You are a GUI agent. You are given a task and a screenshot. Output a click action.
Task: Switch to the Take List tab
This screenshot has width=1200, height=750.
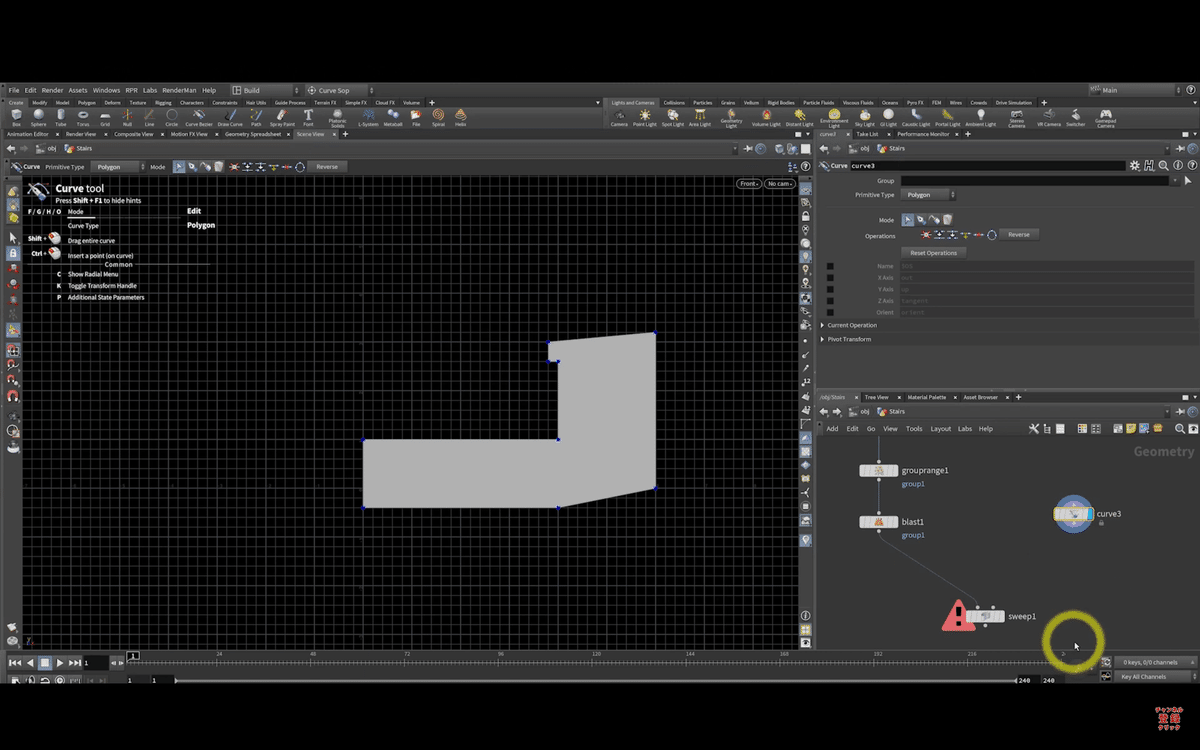click(x=867, y=134)
